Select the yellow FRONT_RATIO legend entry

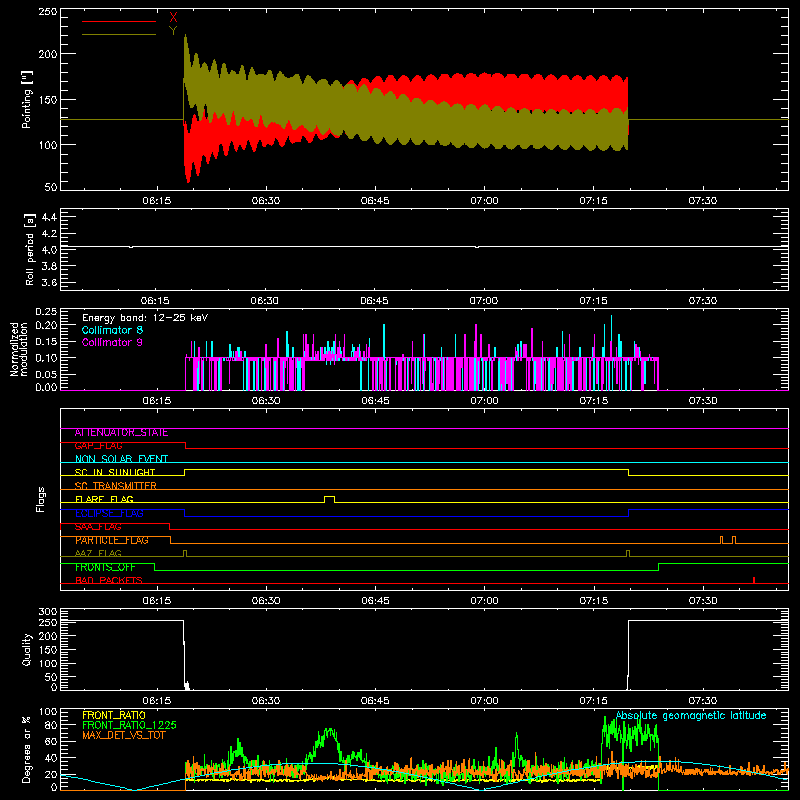114,715
